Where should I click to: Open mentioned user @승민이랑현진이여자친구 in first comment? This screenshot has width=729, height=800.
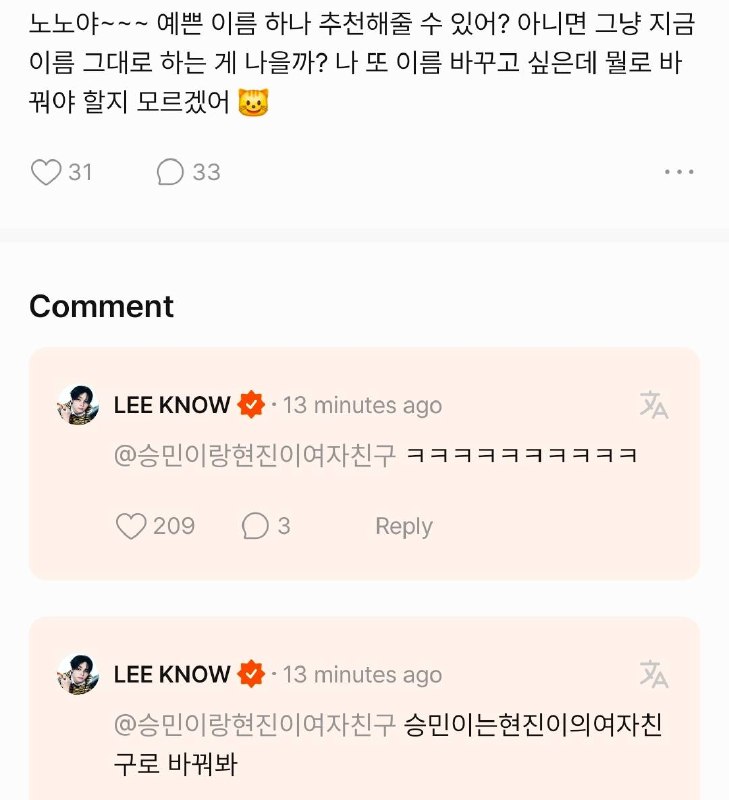(255, 455)
